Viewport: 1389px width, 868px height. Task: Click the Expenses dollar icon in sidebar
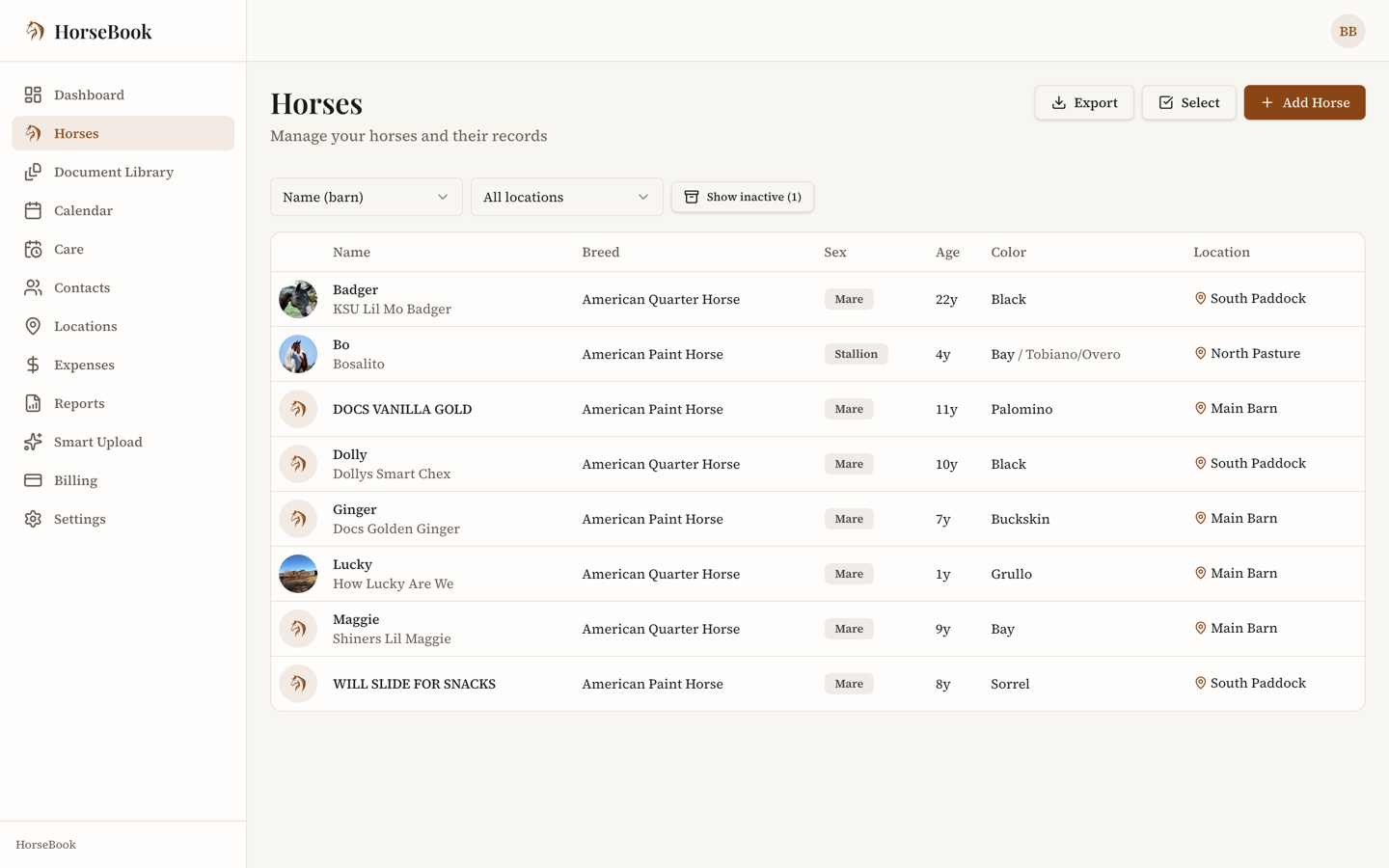(x=33, y=365)
